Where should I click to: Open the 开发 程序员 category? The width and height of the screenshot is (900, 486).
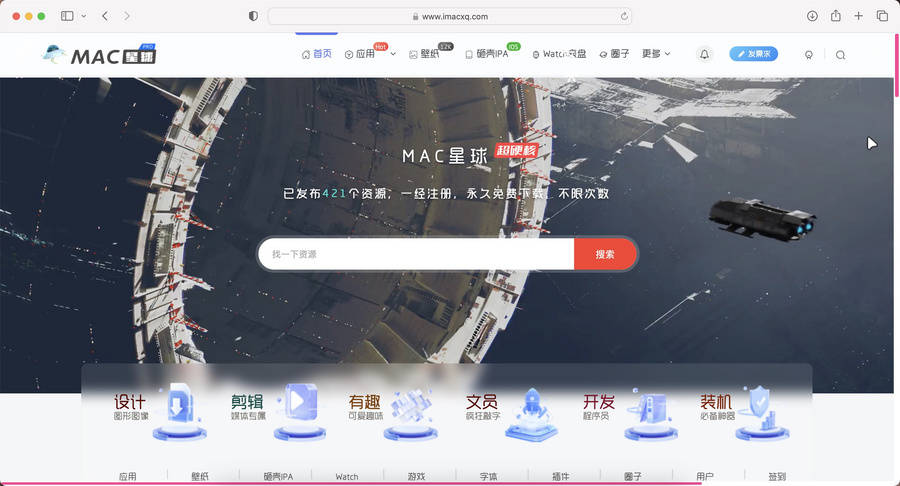click(x=630, y=411)
